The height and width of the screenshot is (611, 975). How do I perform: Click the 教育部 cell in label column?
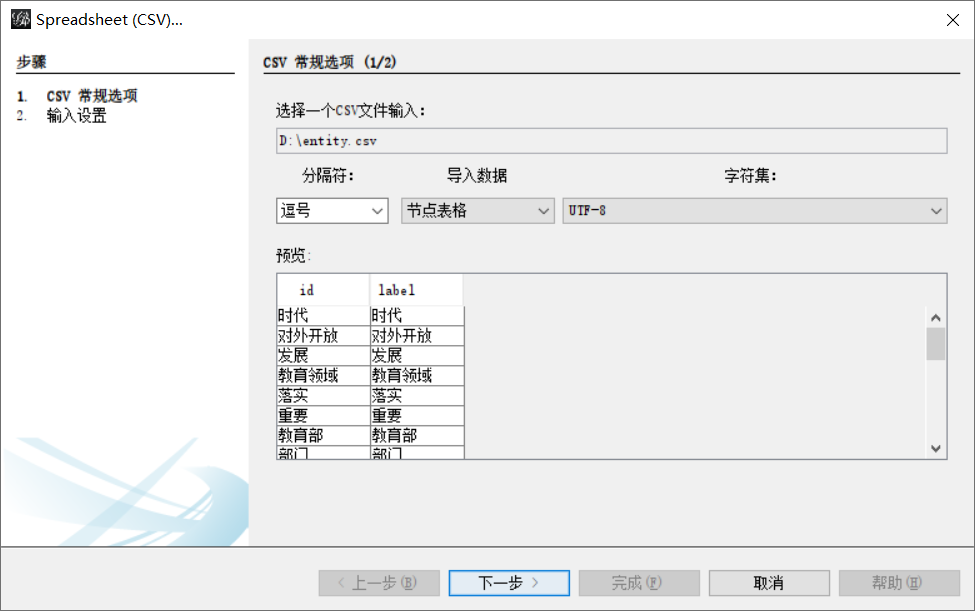[x=417, y=435]
